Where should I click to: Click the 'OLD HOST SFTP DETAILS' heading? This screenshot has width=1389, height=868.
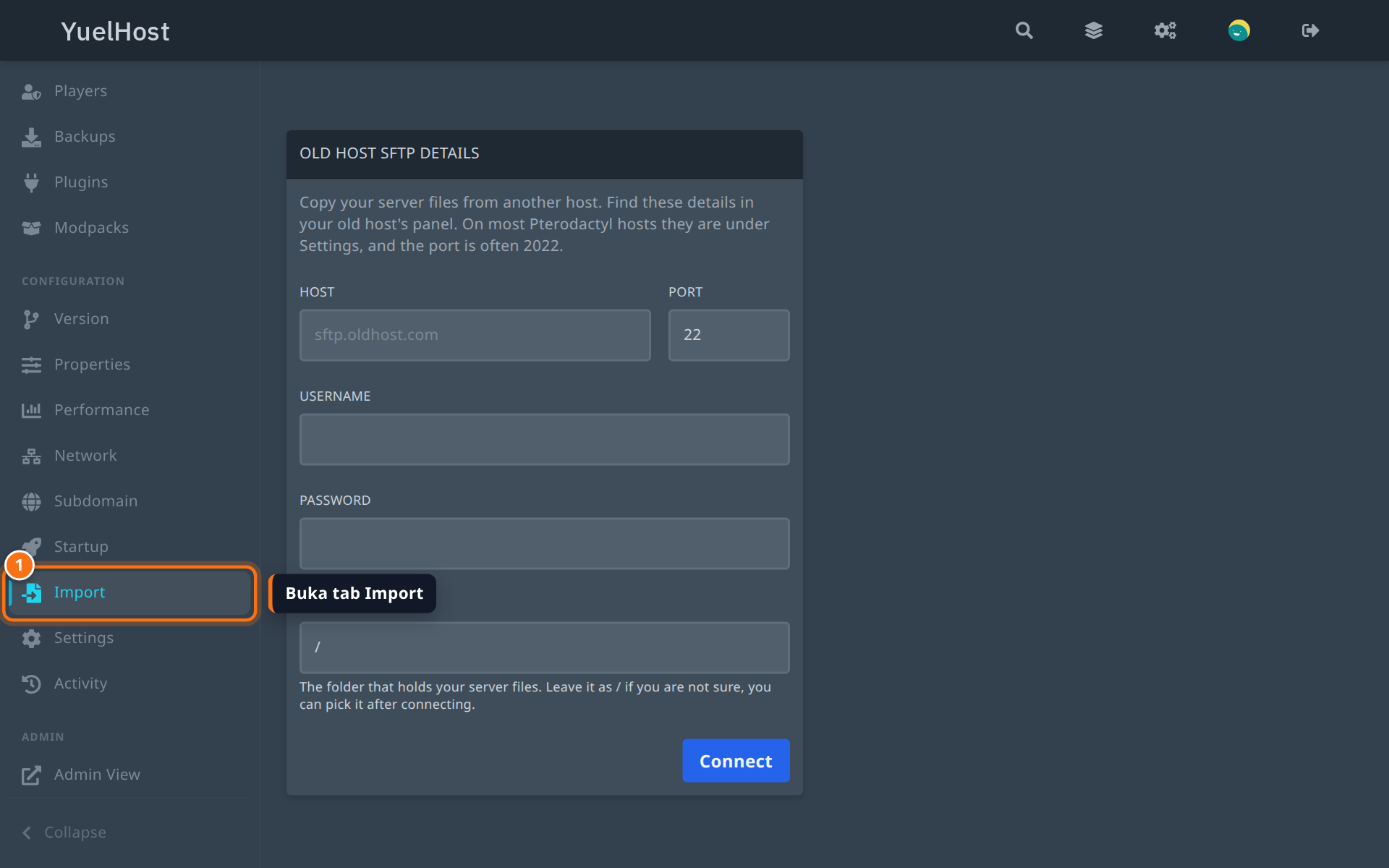(389, 153)
